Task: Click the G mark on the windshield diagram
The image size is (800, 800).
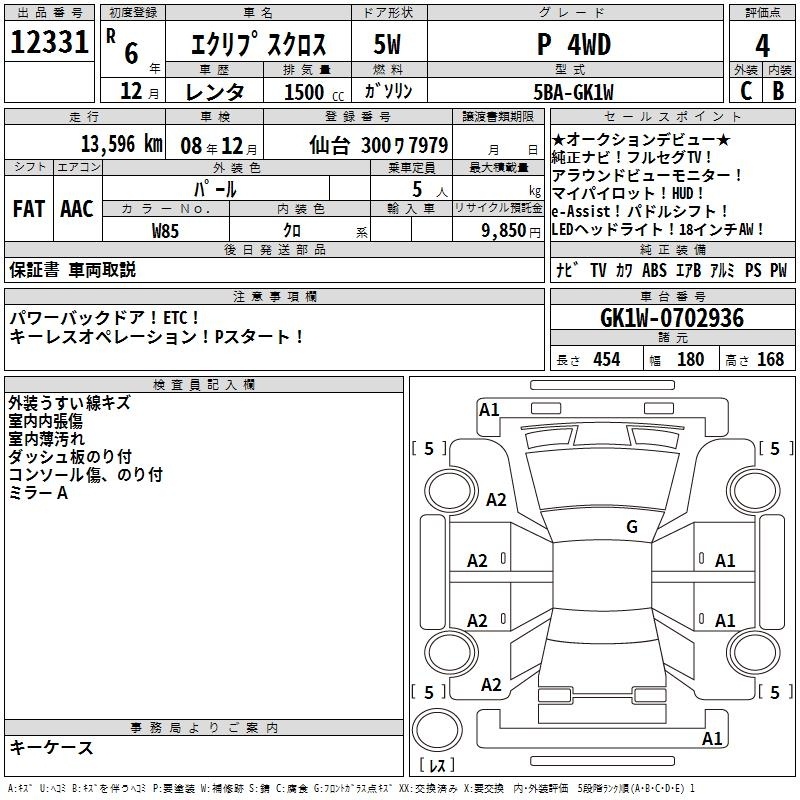Action: click(632, 527)
